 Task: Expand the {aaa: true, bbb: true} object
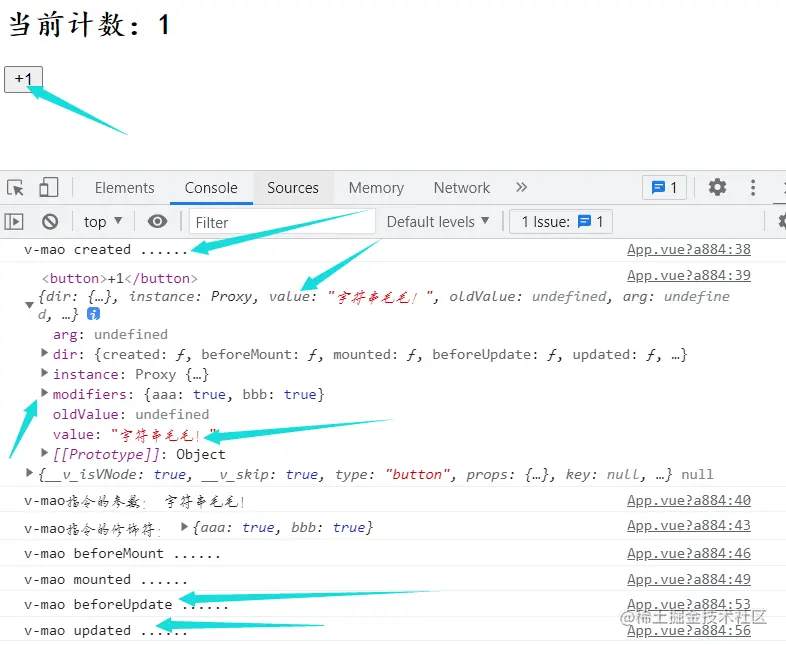coord(184,527)
